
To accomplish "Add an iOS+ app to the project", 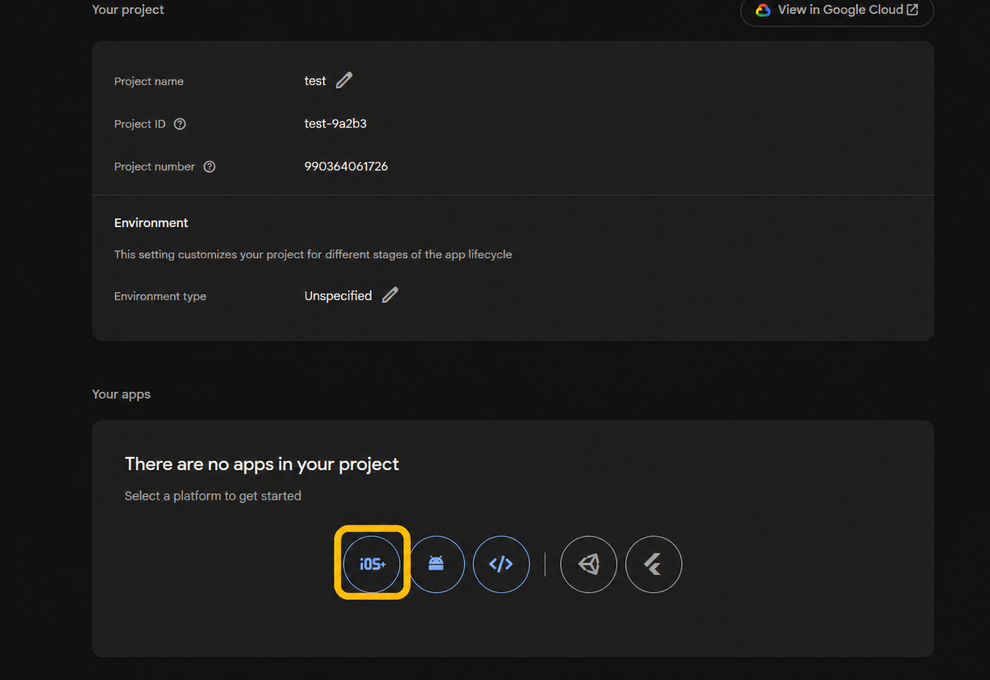I will click(x=372, y=564).
